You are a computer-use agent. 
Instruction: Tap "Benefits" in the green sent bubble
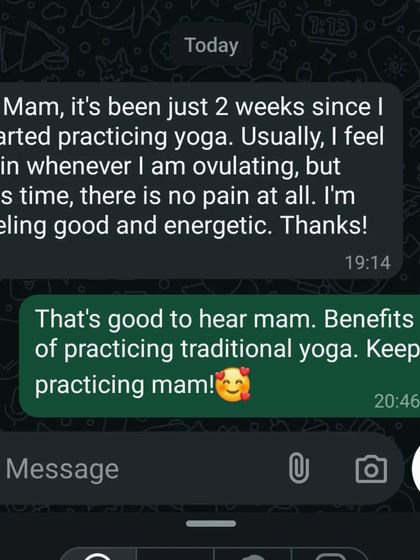click(369, 318)
